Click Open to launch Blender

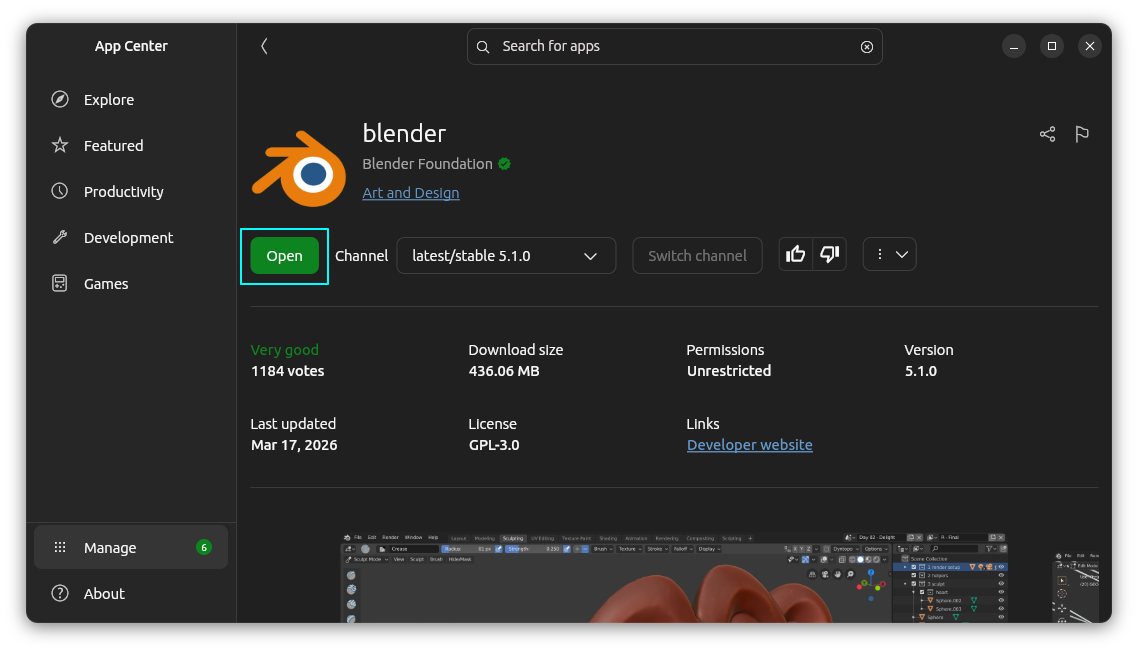click(x=284, y=255)
